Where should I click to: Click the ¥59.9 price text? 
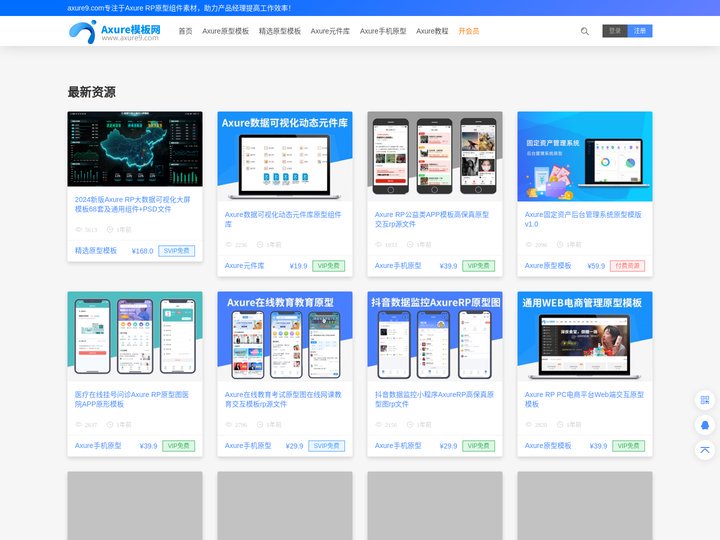[x=596, y=265]
